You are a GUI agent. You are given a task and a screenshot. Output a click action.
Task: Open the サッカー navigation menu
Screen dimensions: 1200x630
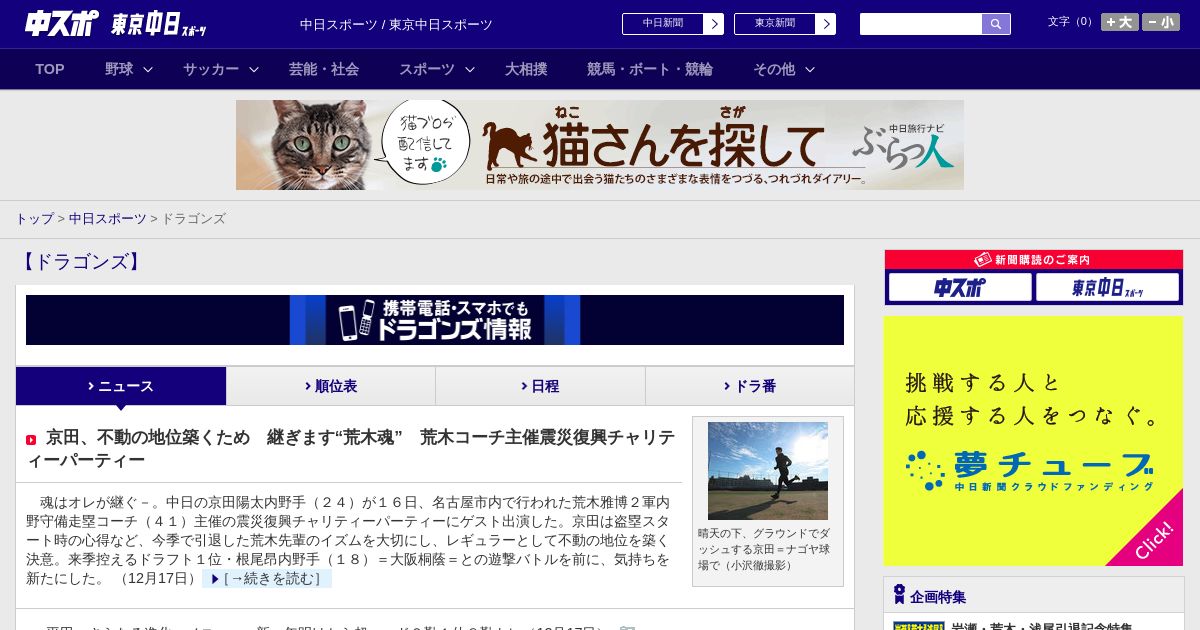point(211,69)
